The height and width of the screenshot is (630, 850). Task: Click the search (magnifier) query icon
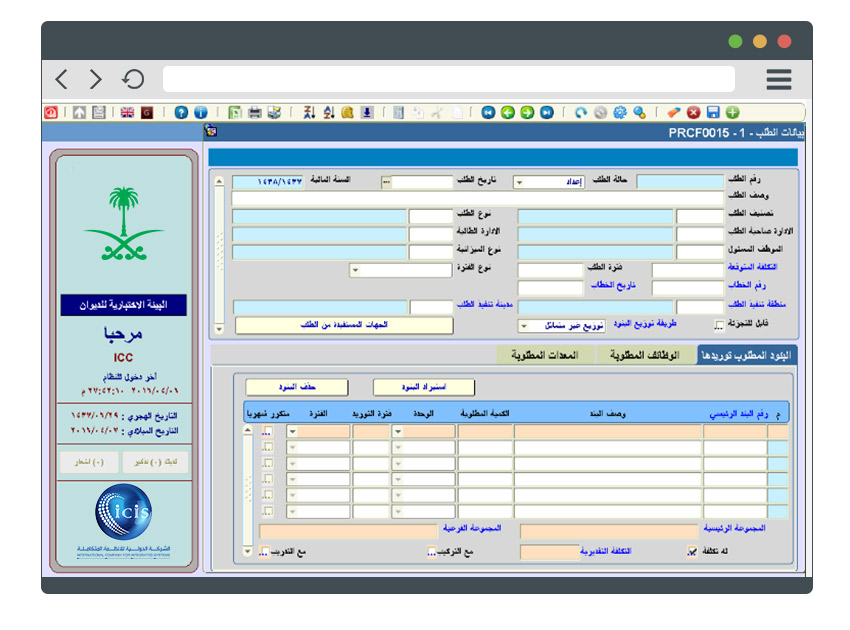tap(639, 112)
